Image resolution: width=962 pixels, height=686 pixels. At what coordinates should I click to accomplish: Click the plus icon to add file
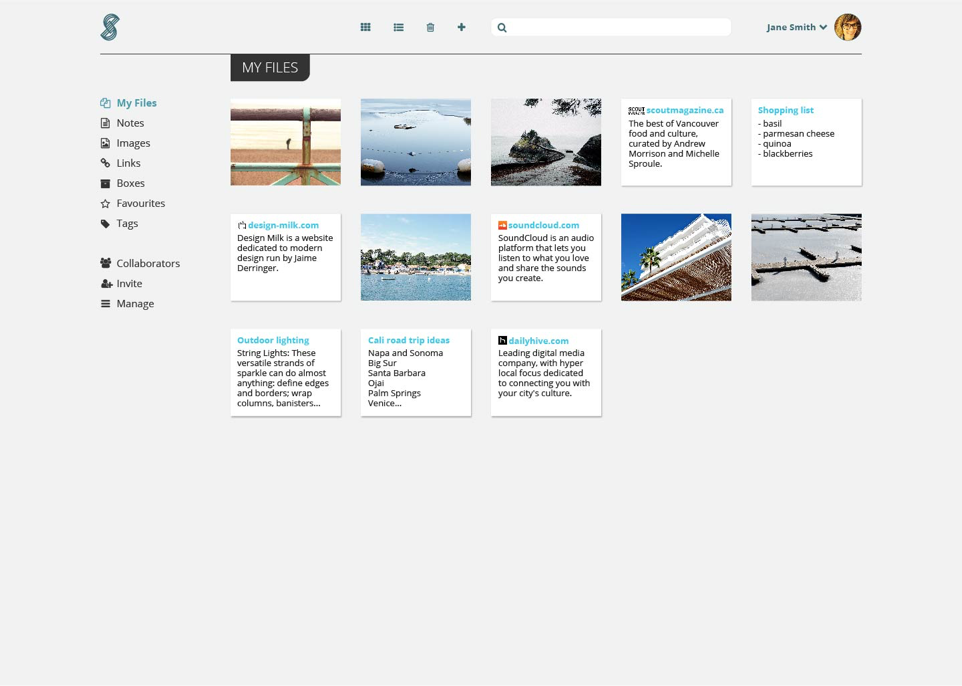pos(461,27)
